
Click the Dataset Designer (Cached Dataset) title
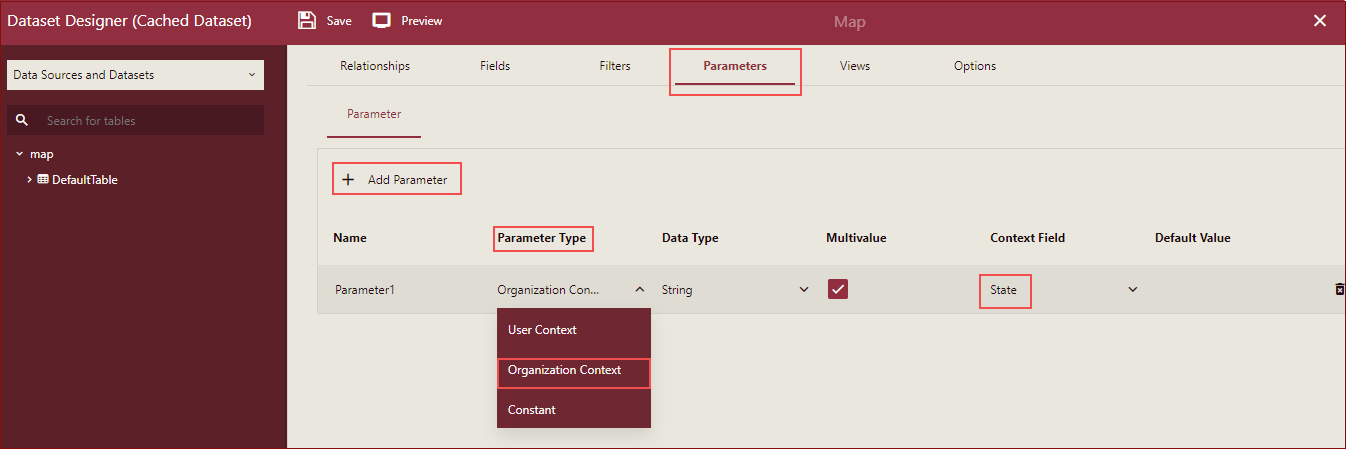point(130,20)
